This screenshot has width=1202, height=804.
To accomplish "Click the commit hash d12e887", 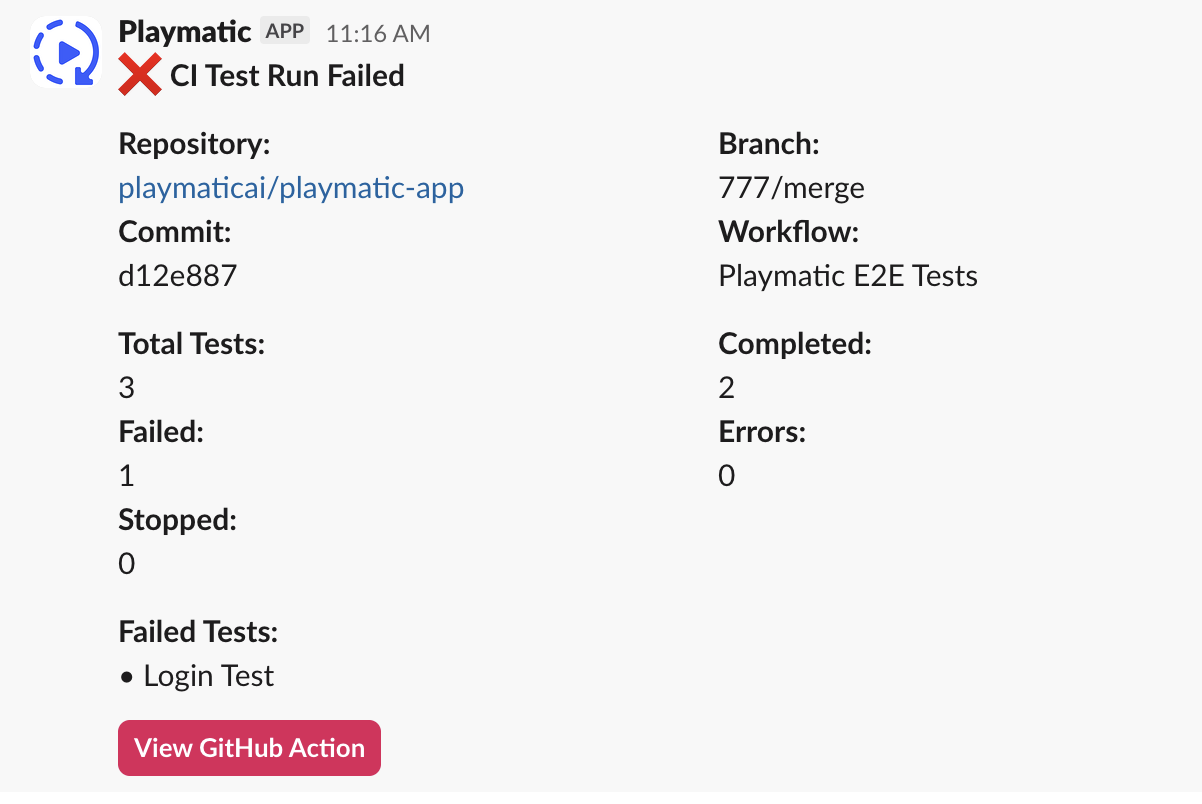I will click(178, 276).
